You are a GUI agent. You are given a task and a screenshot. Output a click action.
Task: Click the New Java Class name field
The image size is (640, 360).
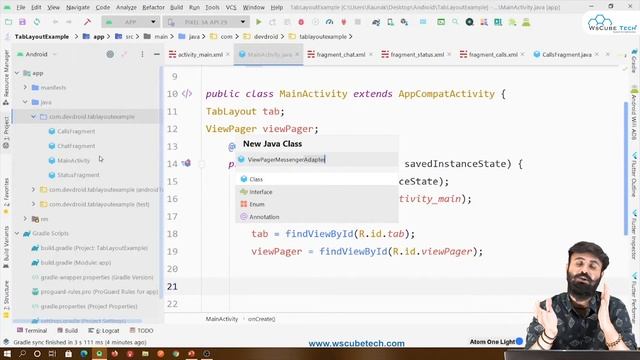click(317, 160)
